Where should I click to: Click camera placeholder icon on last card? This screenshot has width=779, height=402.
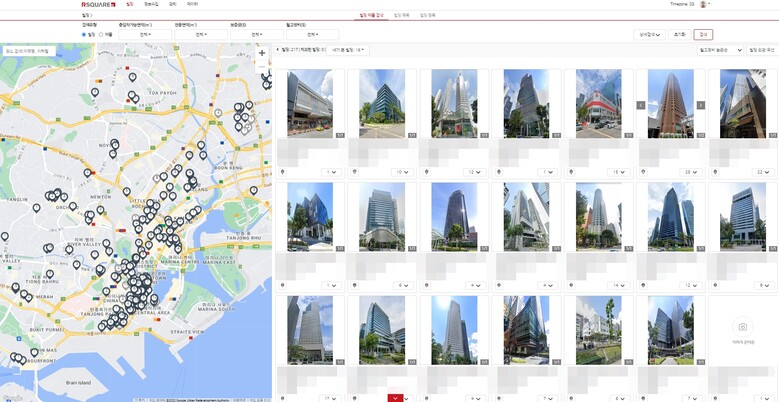pyautogui.click(x=742, y=327)
